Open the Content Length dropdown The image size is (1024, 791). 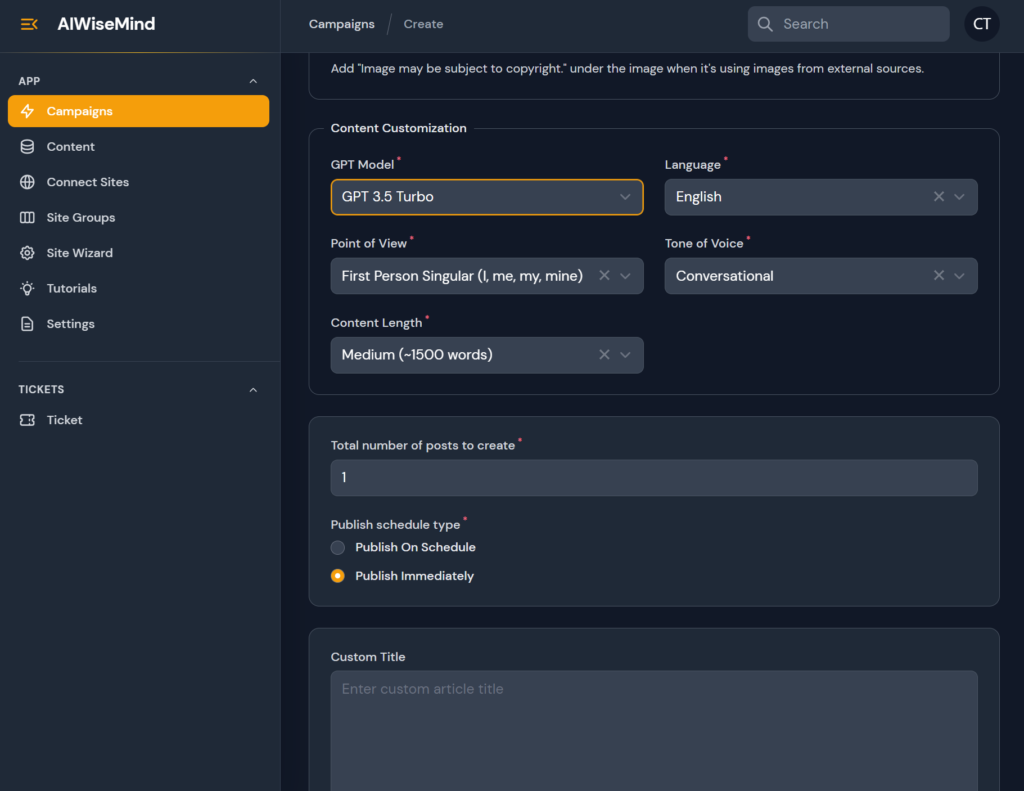click(625, 355)
